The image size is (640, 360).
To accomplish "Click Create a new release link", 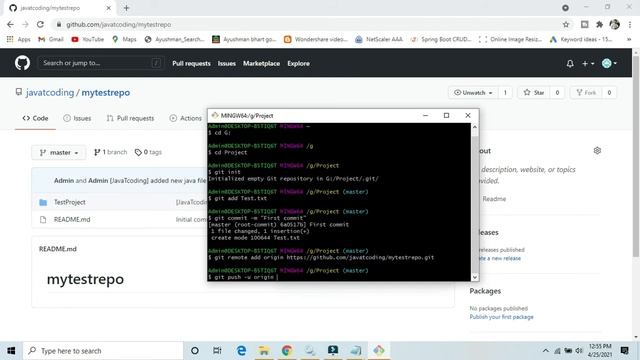I will click(x=500, y=258).
